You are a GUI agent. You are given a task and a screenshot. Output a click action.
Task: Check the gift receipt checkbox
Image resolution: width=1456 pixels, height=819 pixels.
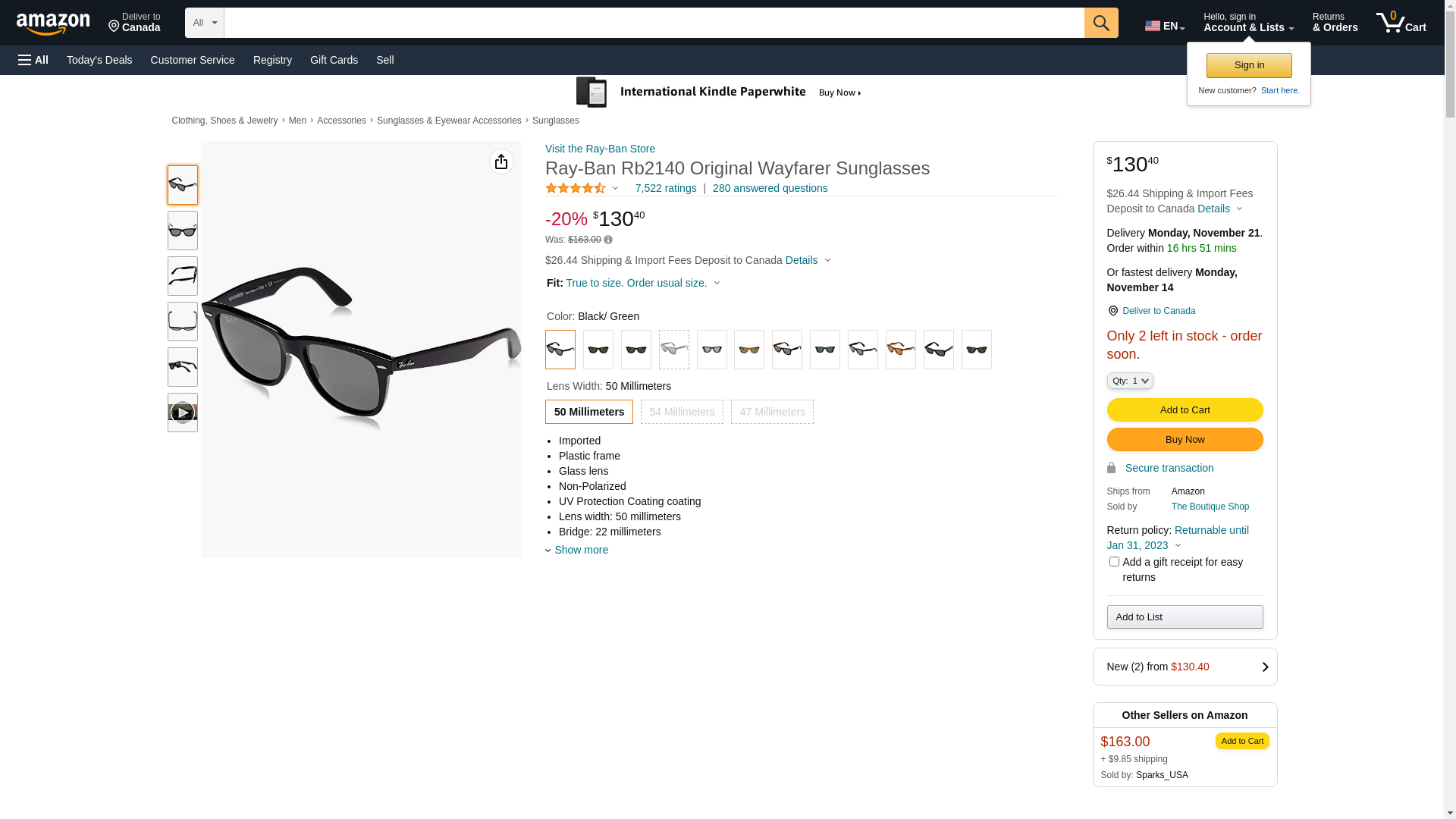1114,562
